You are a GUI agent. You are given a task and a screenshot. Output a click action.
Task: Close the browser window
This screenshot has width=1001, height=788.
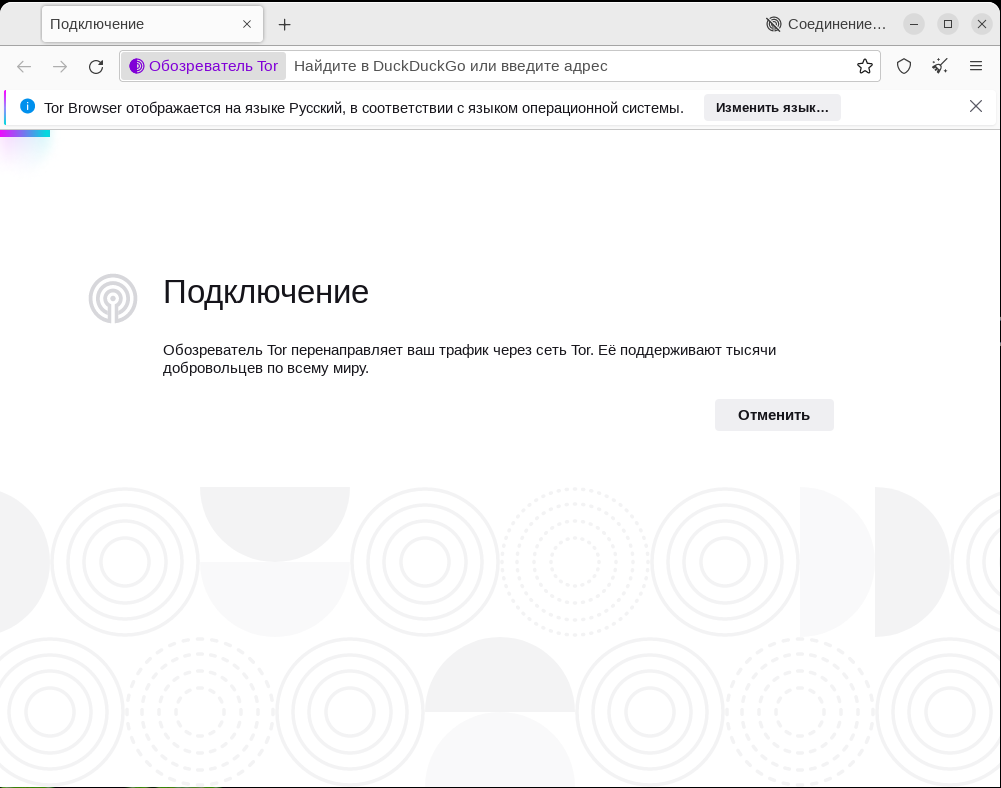pyautogui.click(x=982, y=24)
